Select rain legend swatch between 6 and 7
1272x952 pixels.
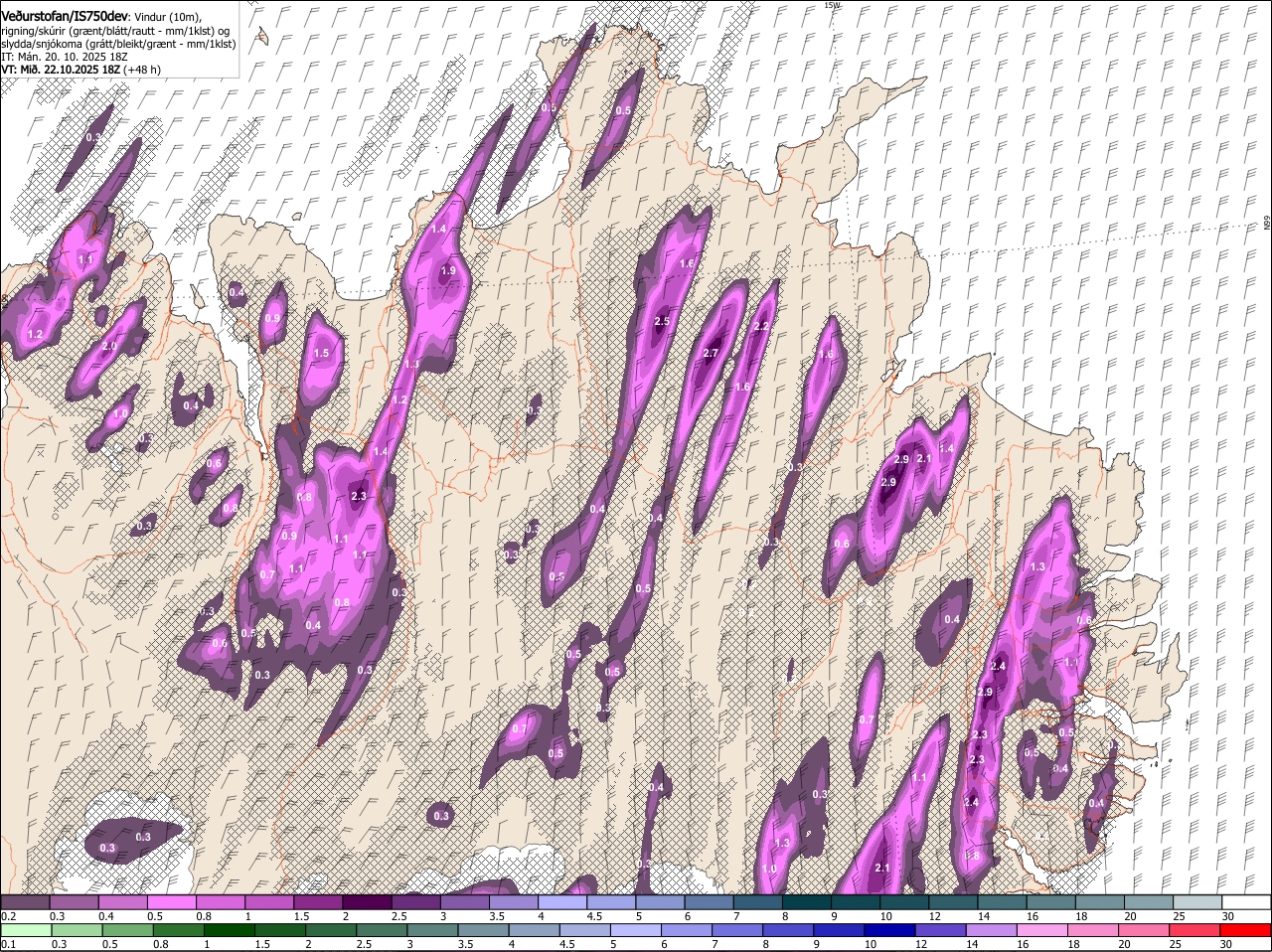tap(687, 931)
